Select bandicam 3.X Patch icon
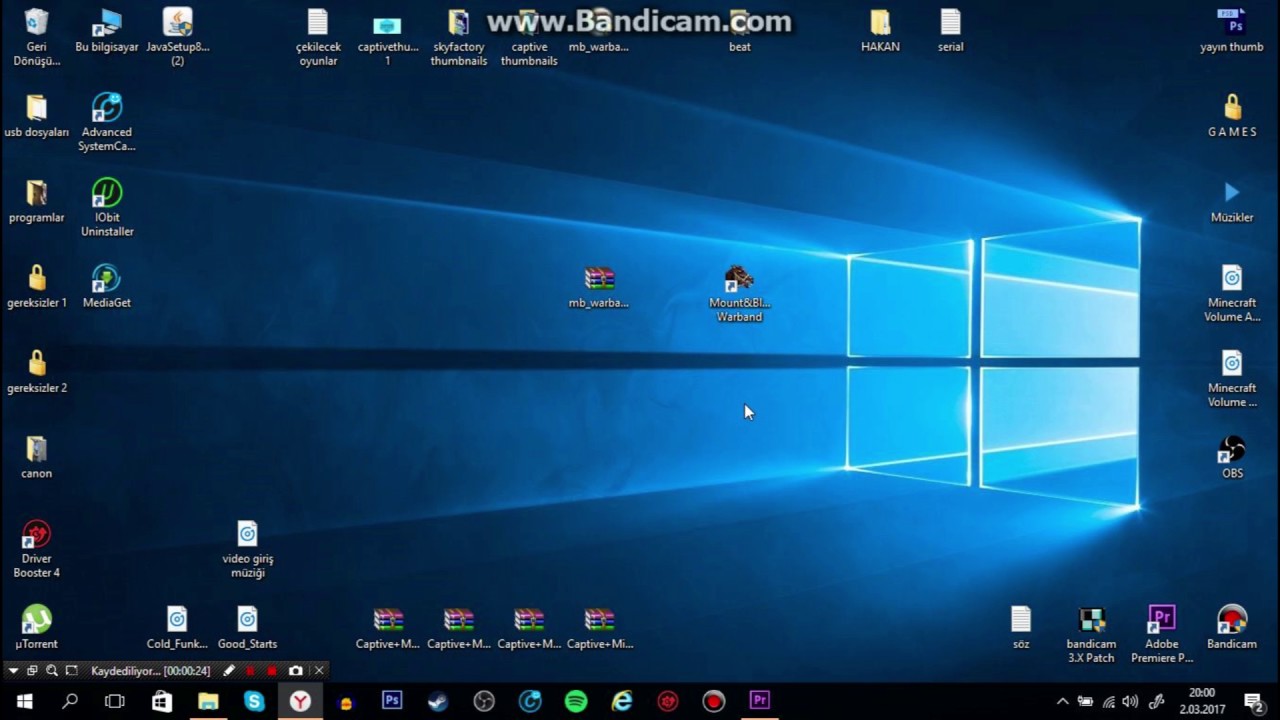The width and height of the screenshot is (1280, 720). [1091, 635]
